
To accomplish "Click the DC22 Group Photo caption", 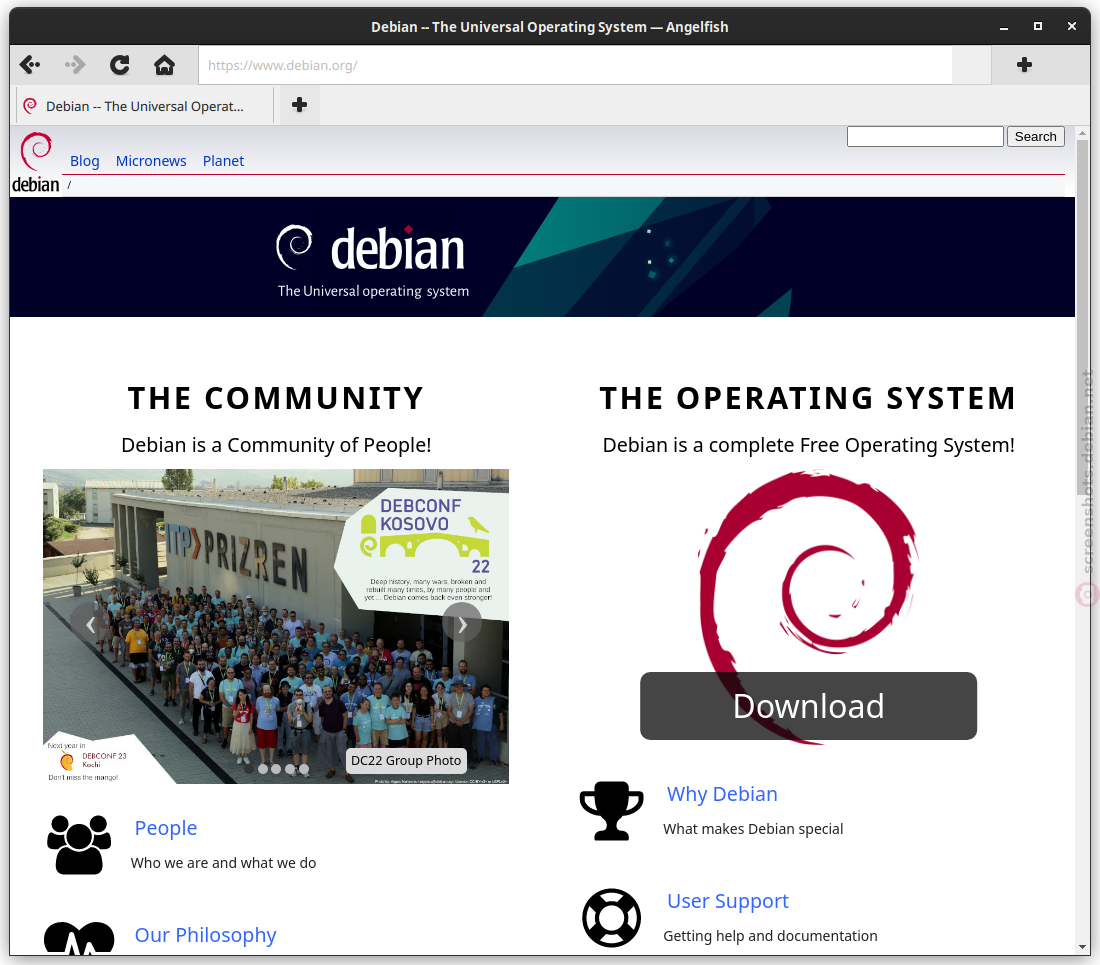I will tap(406, 761).
